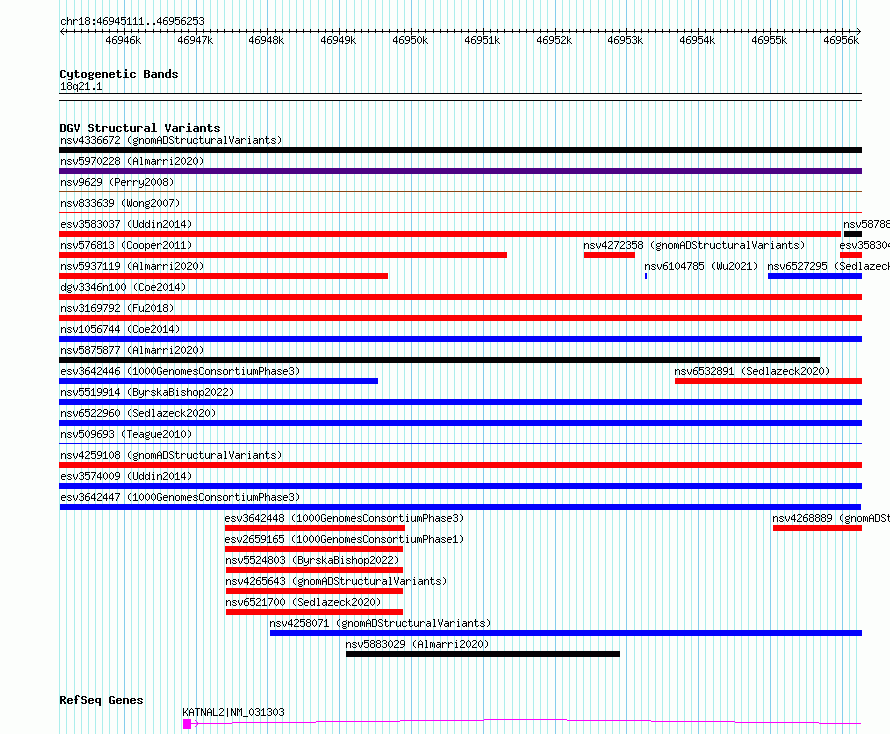
Task: Open the nsv9629 (Perry2008) variant
Action: 117,182
